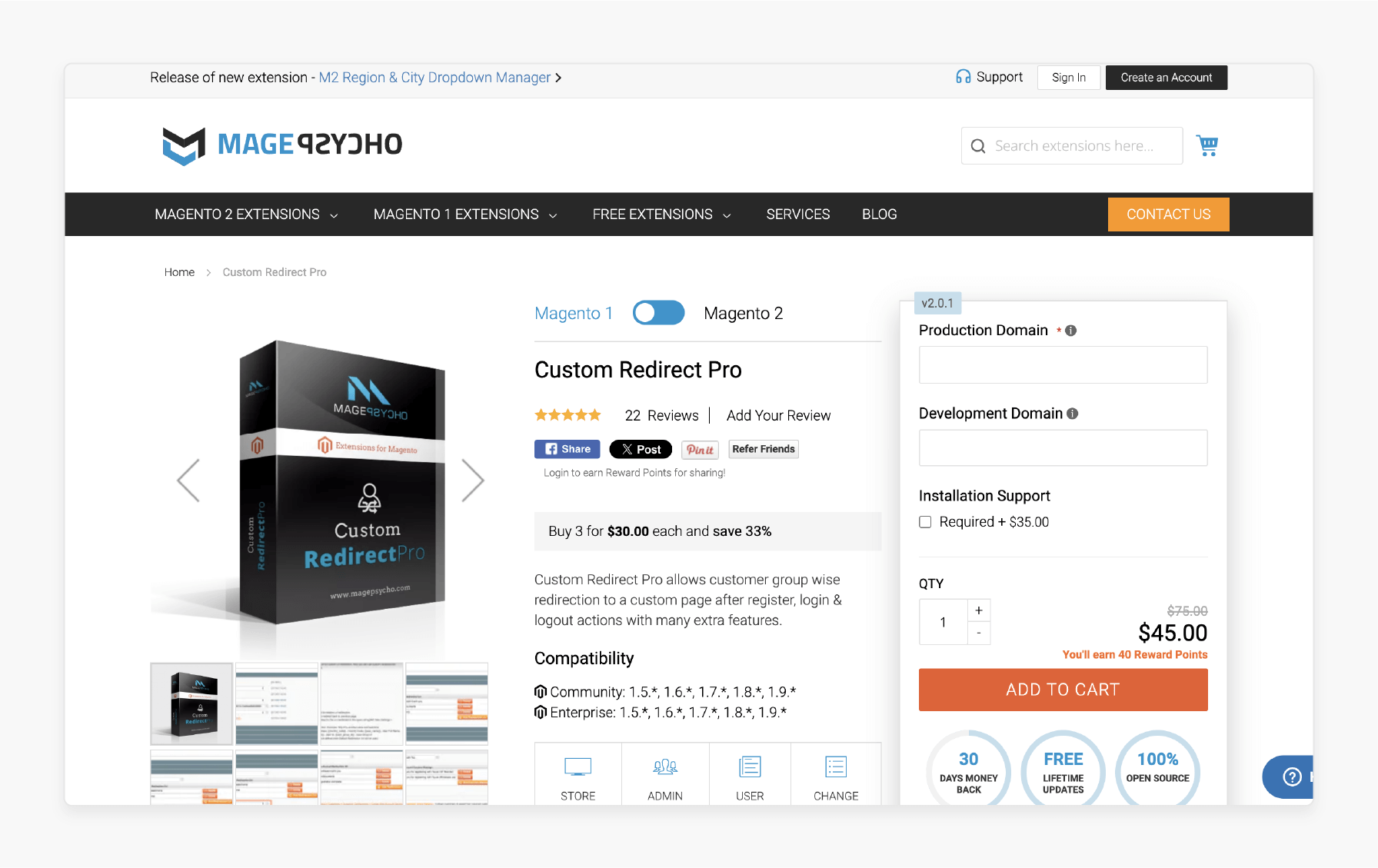Expand Magento 1 Extensions menu

[x=465, y=215]
